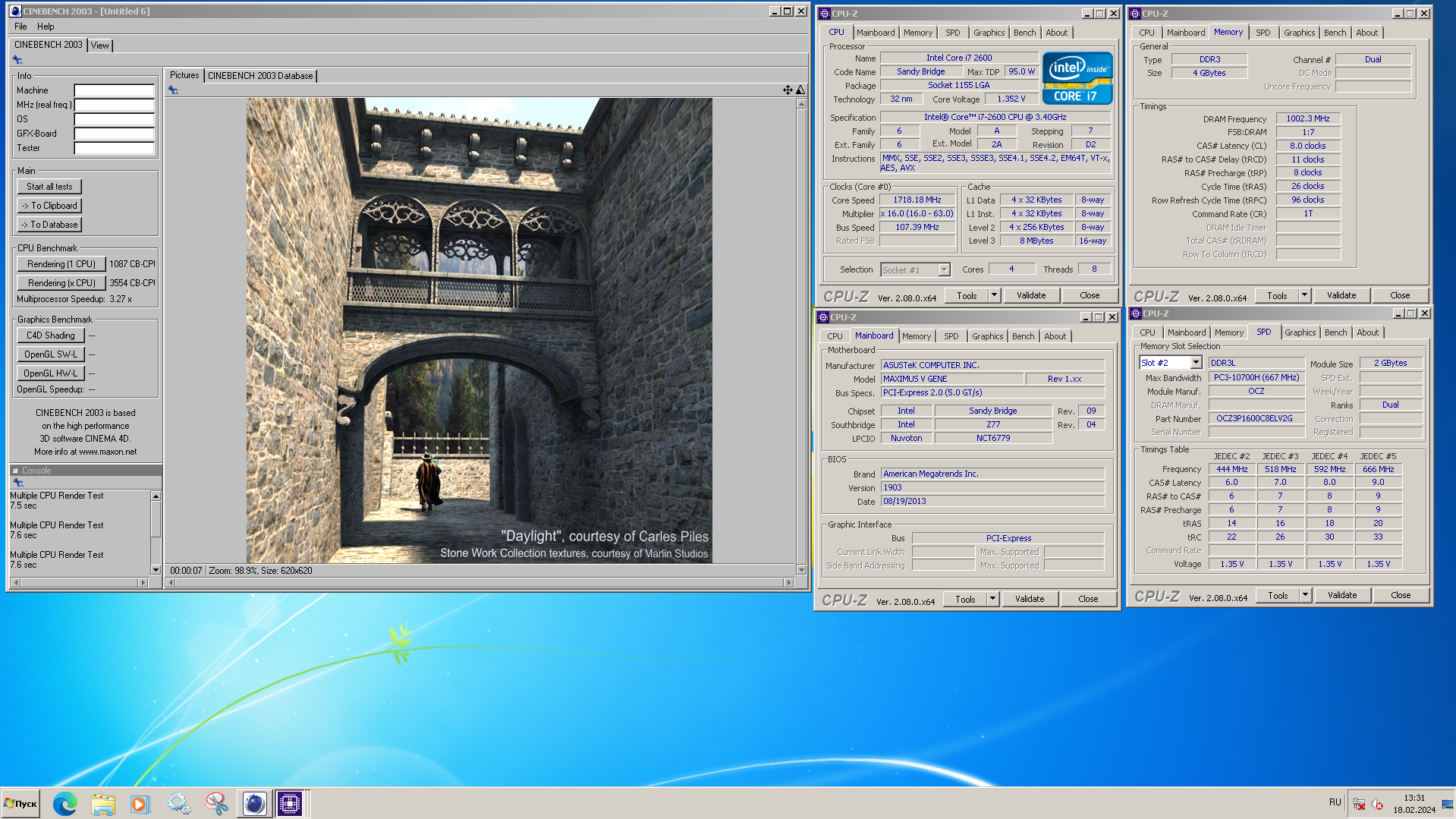Click the To Clipboard button
1456x819 pixels.
(x=49, y=206)
